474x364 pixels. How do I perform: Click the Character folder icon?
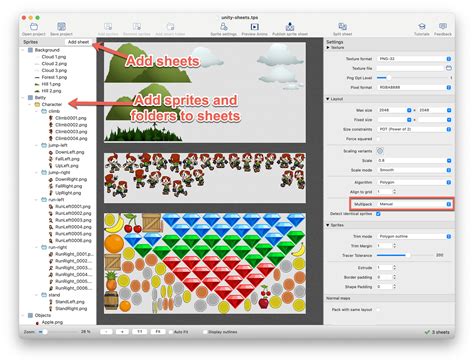pos(37,104)
